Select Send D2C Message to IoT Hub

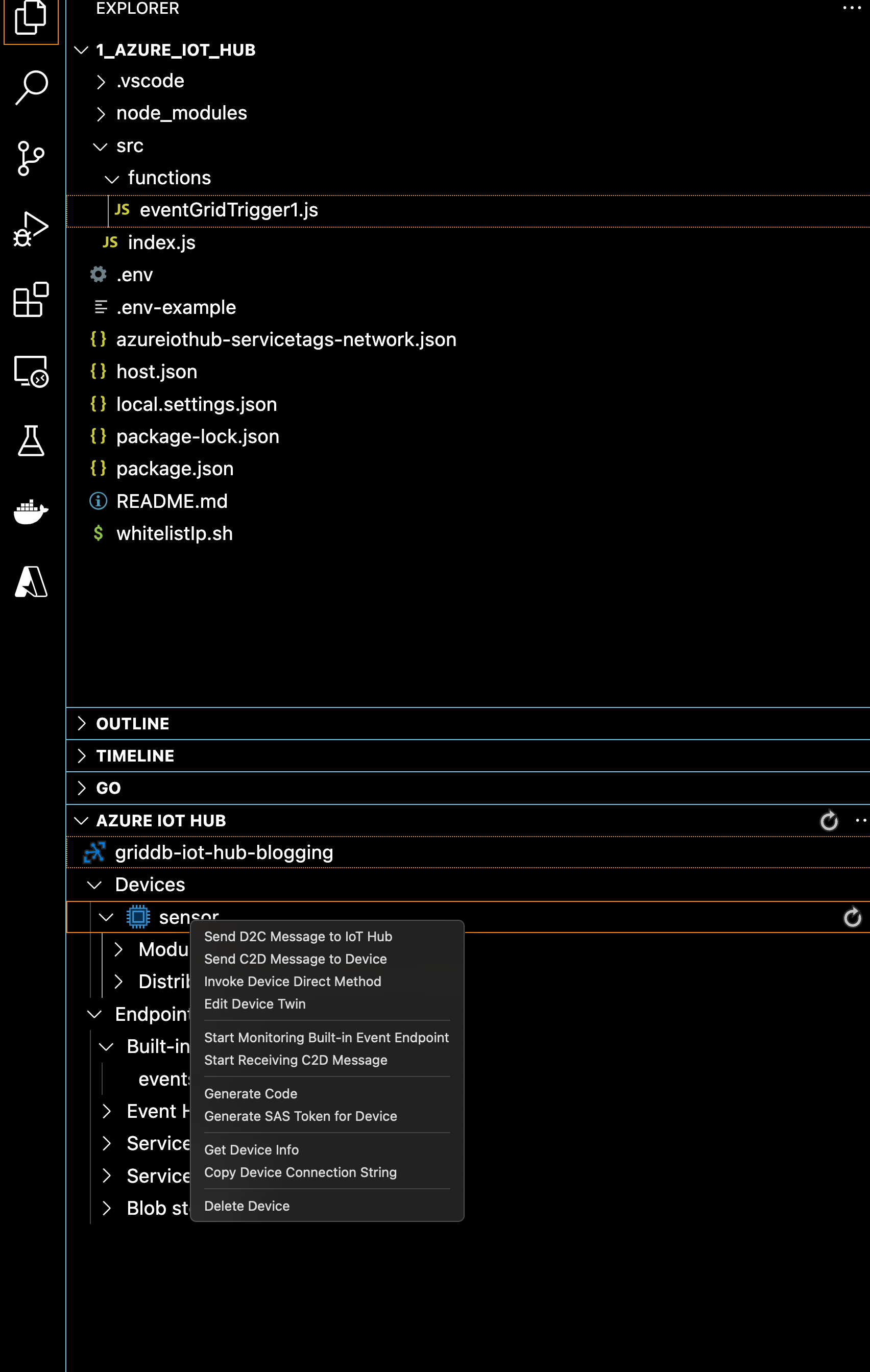(298, 937)
